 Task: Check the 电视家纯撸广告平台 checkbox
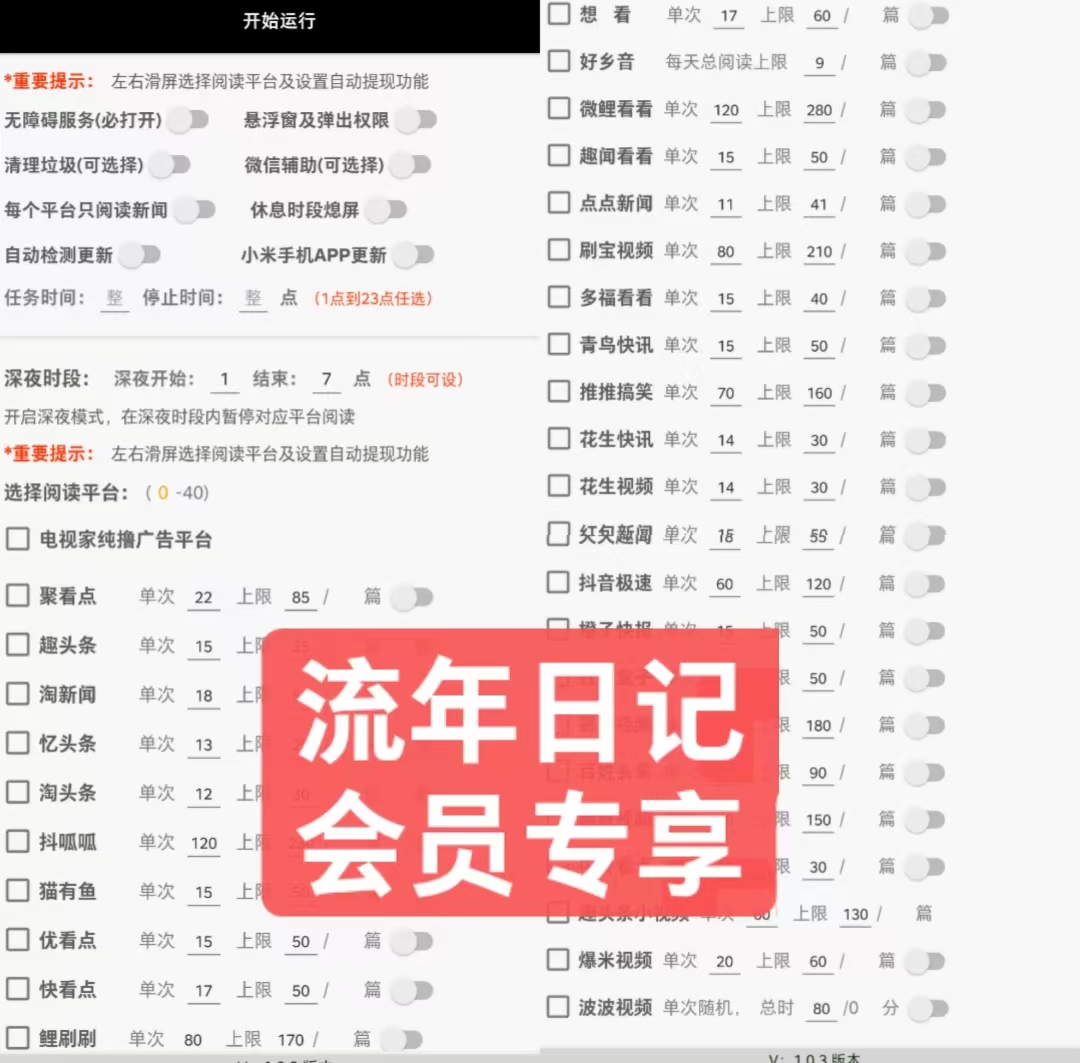16,538
